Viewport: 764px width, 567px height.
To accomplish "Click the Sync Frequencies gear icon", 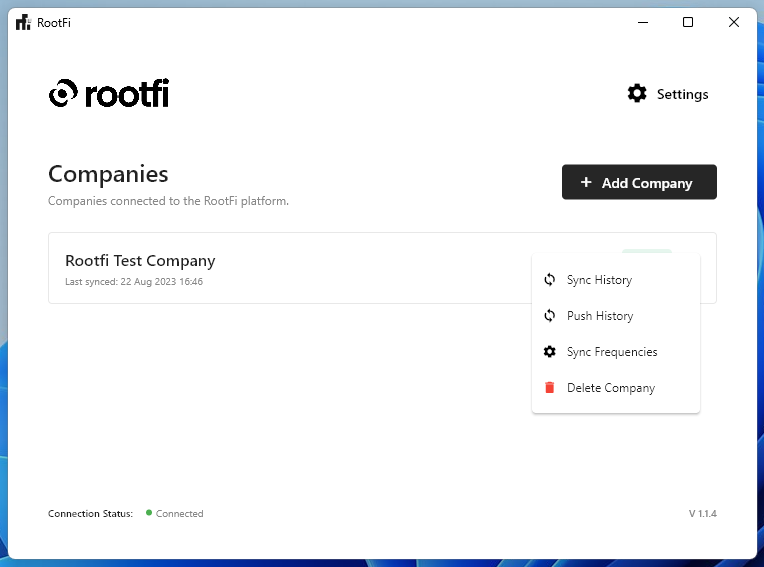I will coord(550,352).
